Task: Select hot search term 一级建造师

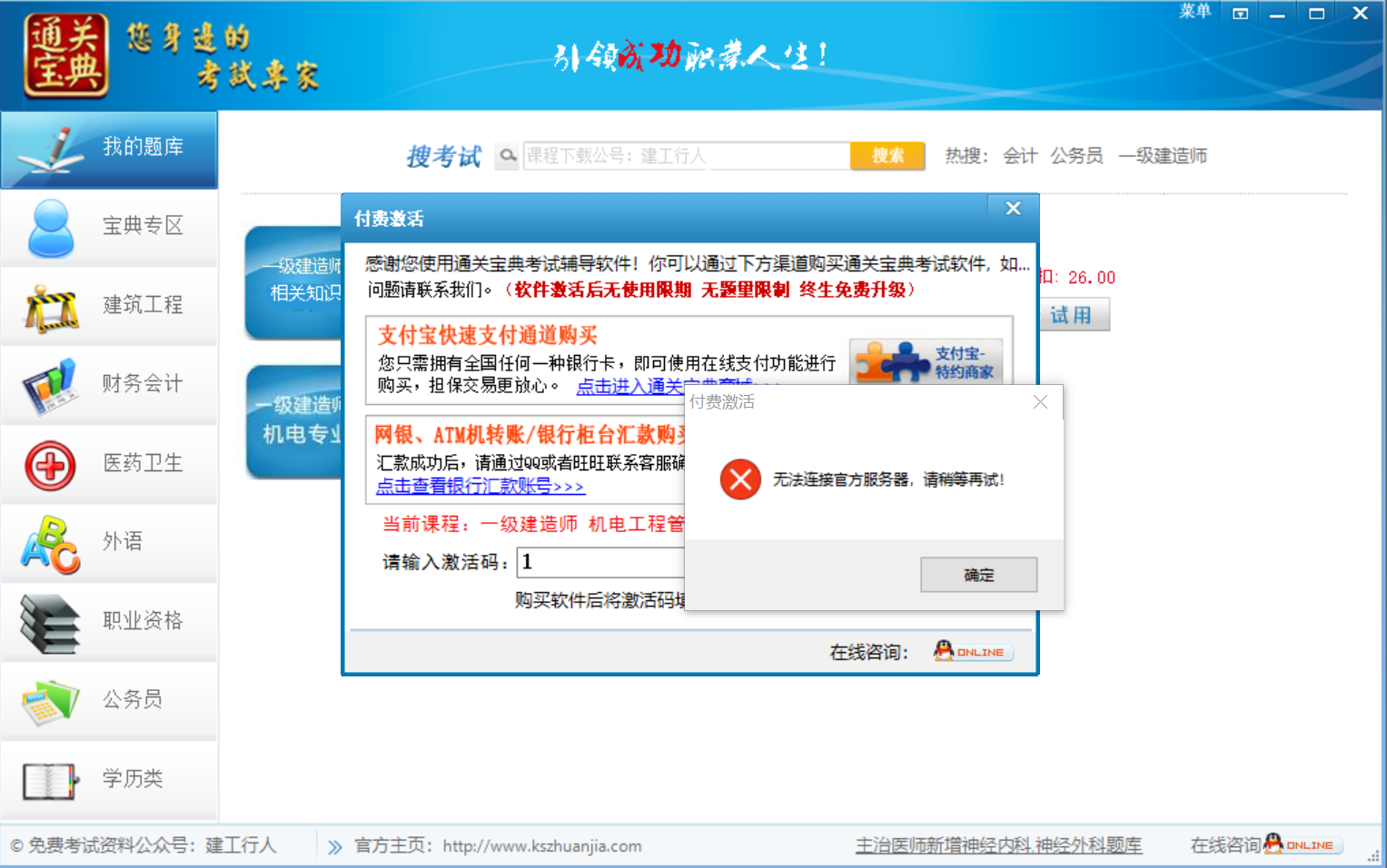Action: click(1163, 156)
